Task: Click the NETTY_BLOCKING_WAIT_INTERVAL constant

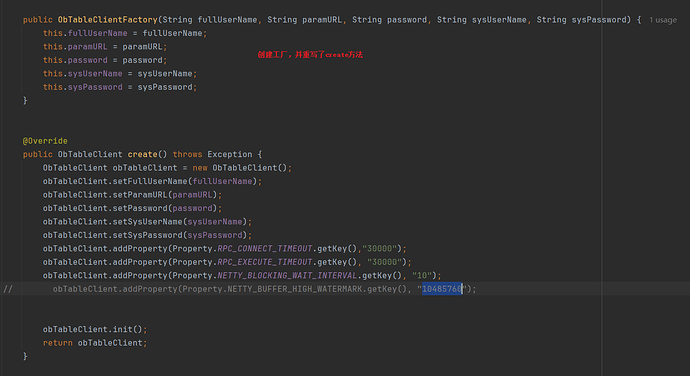Action: (287, 276)
